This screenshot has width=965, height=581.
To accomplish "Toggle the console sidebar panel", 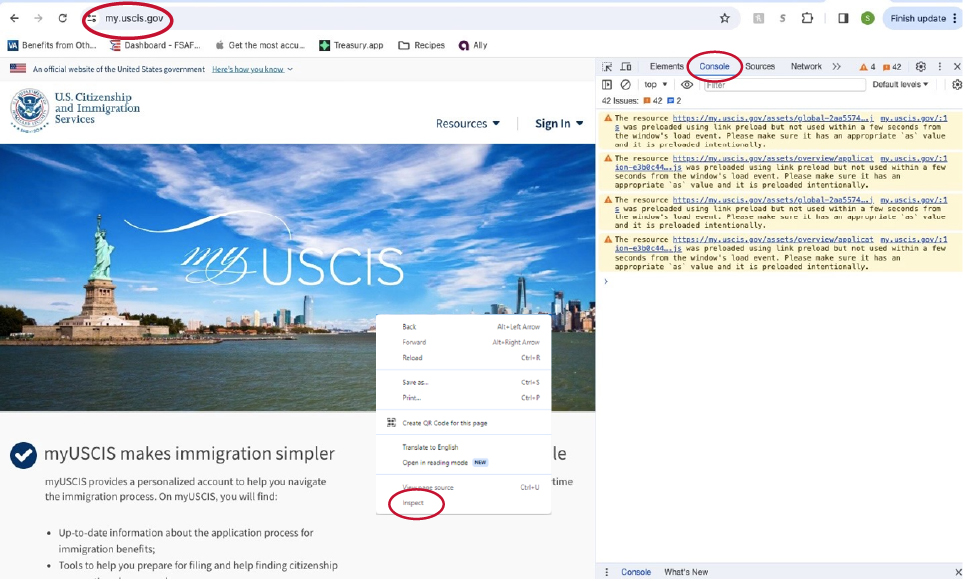I will pos(608,84).
